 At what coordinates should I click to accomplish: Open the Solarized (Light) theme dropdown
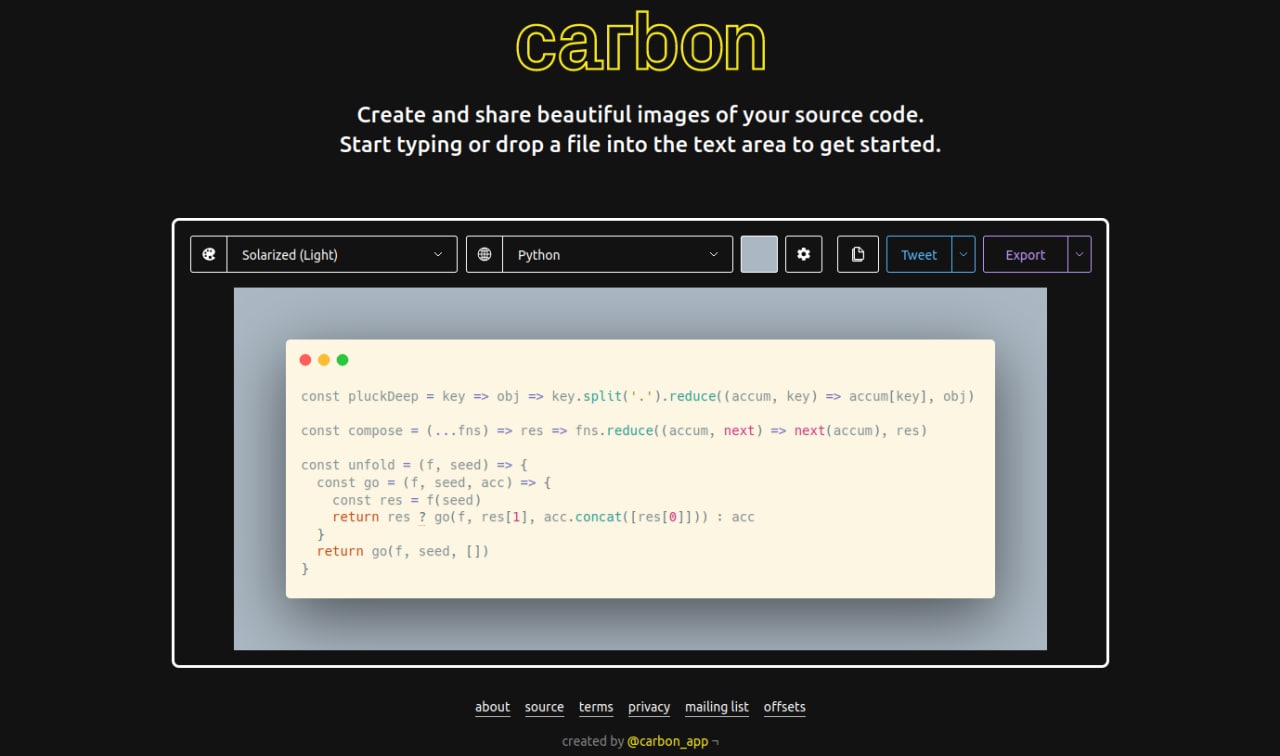342,254
